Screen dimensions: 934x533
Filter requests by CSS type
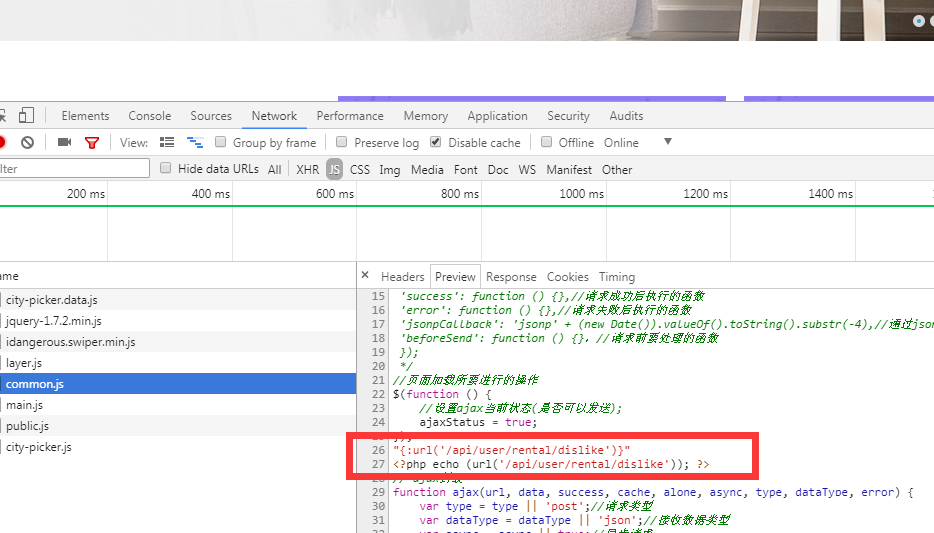(360, 170)
